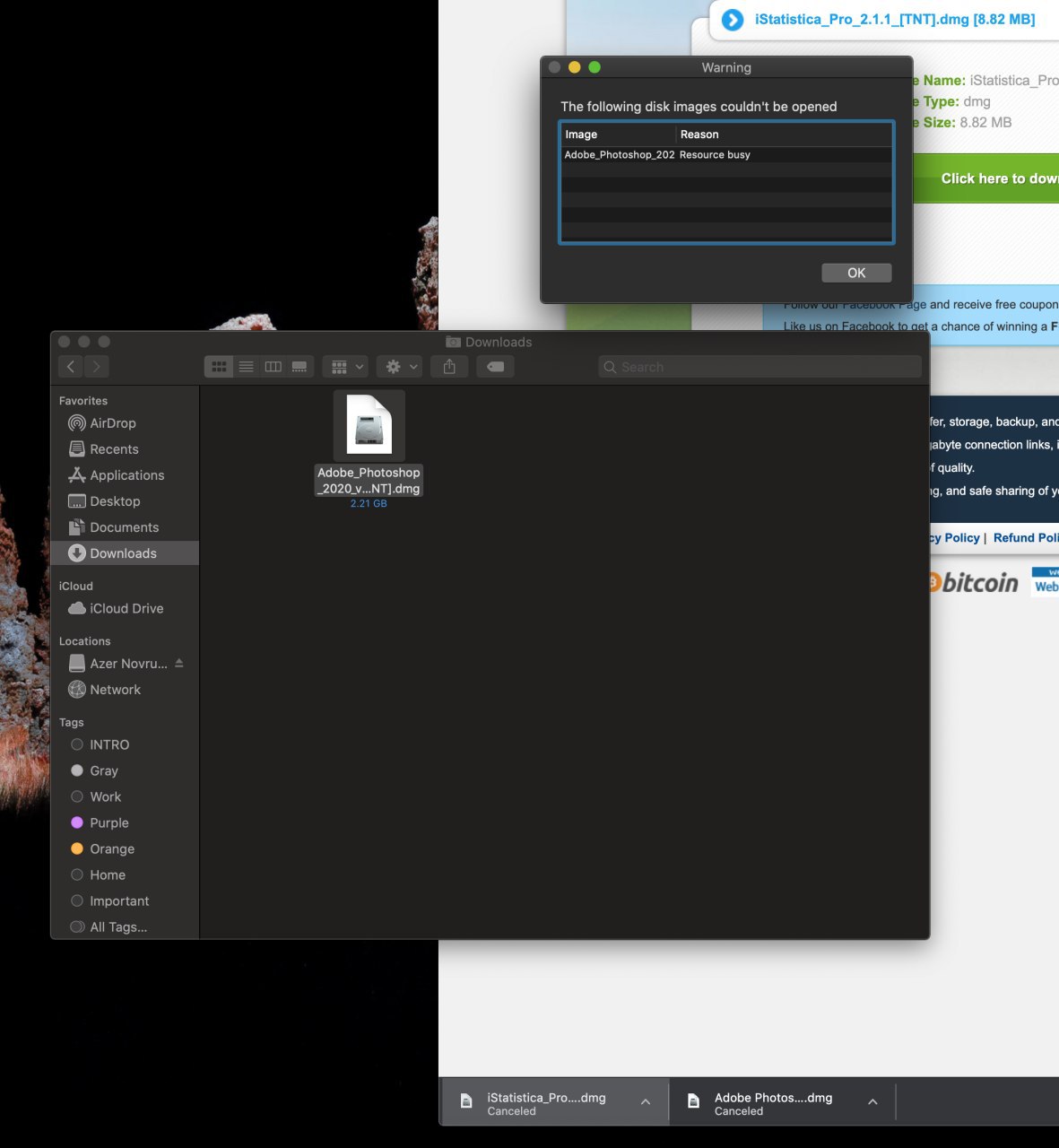The height and width of the screenshot is (1148, 1059).
Task: Open the group-by dropdown in Finder
Action: pyautogui.click(x=345, y=366)
